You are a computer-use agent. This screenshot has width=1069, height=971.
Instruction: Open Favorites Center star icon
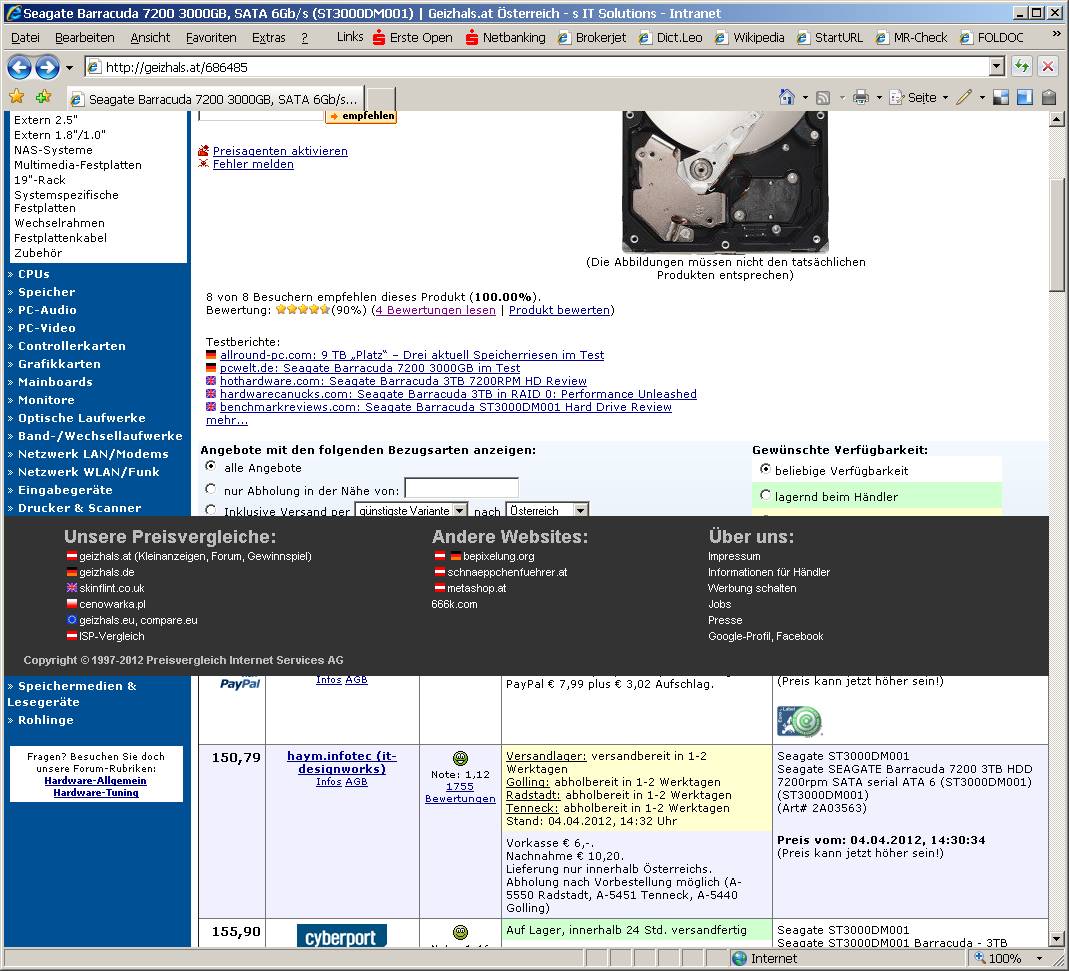(x=16, y=97)
